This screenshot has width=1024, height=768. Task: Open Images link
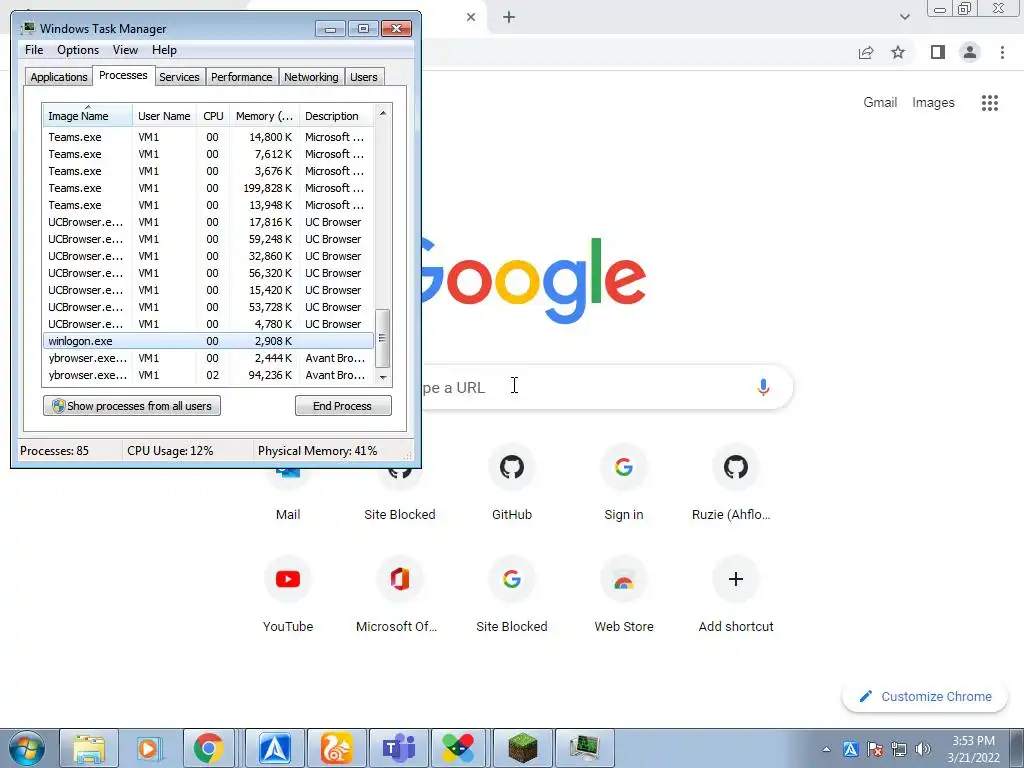[x=933, y=103]
